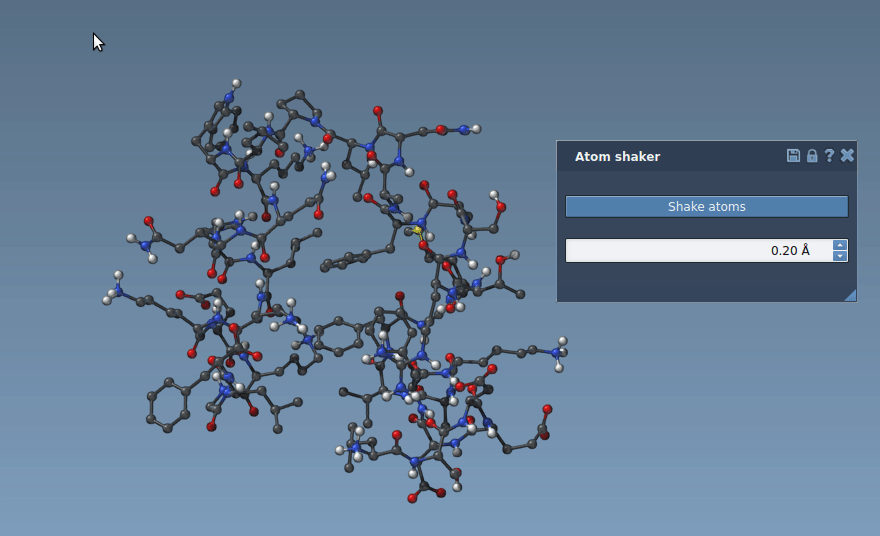
Task: Select the topmost white hydrogen atom
Action: tap(237, 83)
